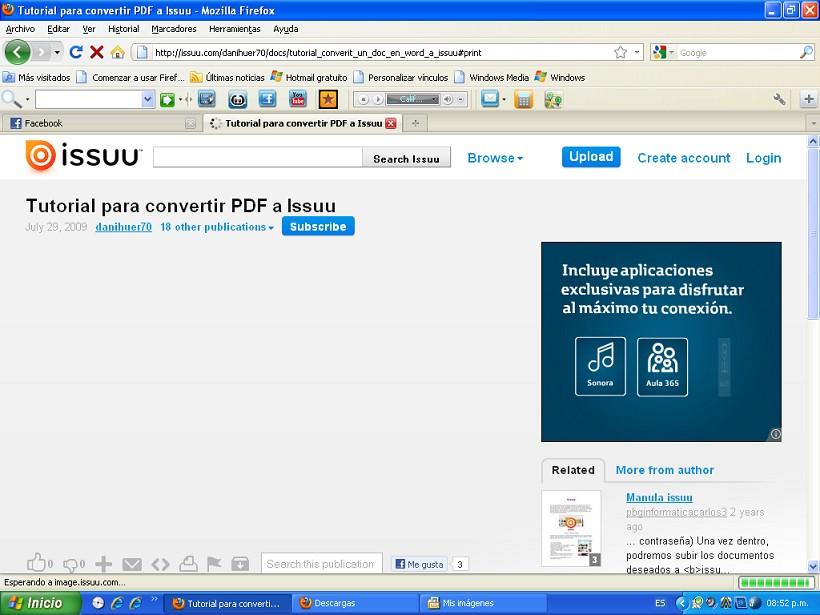
Task: Select the Related tab
Action: pyautogui.click(x=573, y=470)
